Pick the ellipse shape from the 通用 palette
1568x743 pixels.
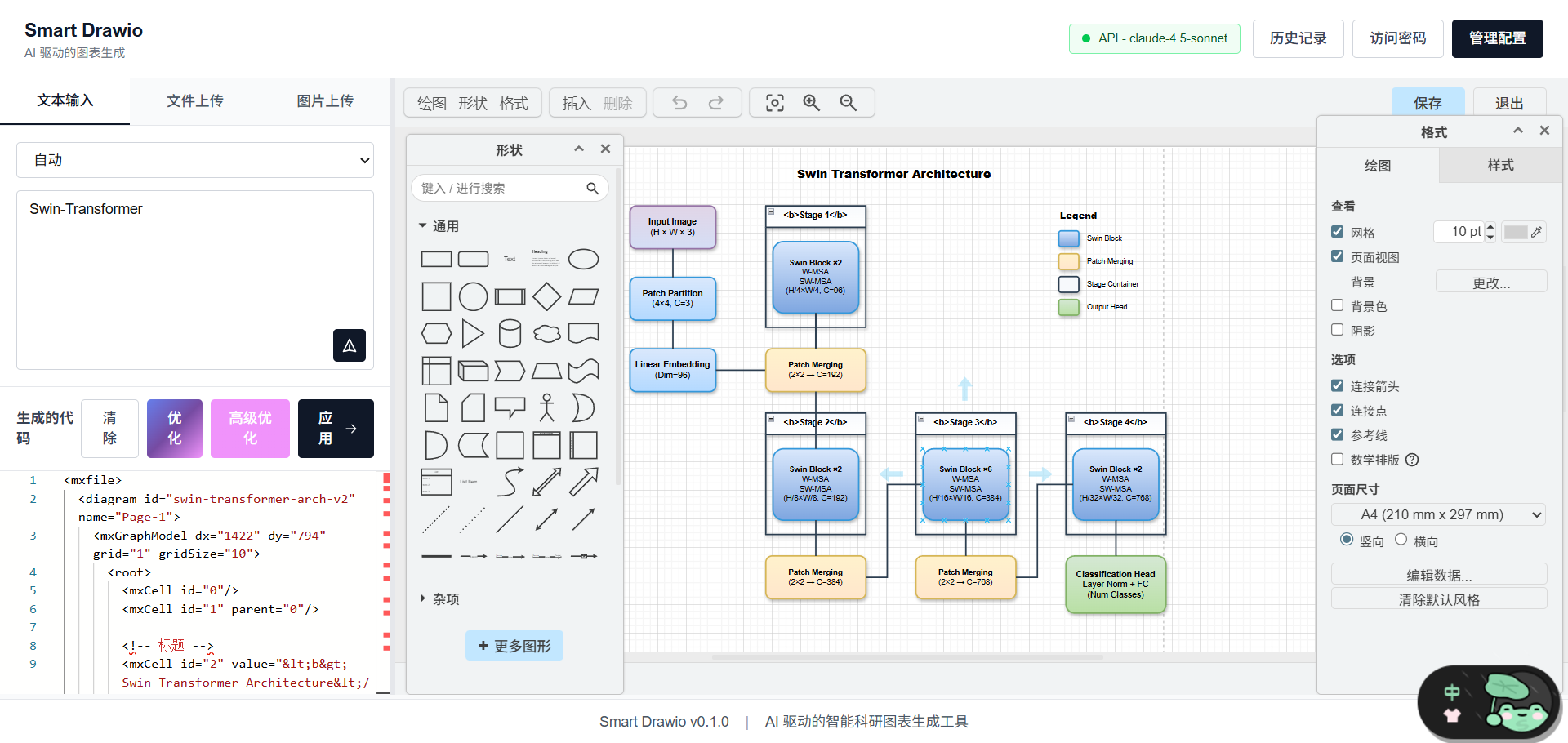click(583, 259)
